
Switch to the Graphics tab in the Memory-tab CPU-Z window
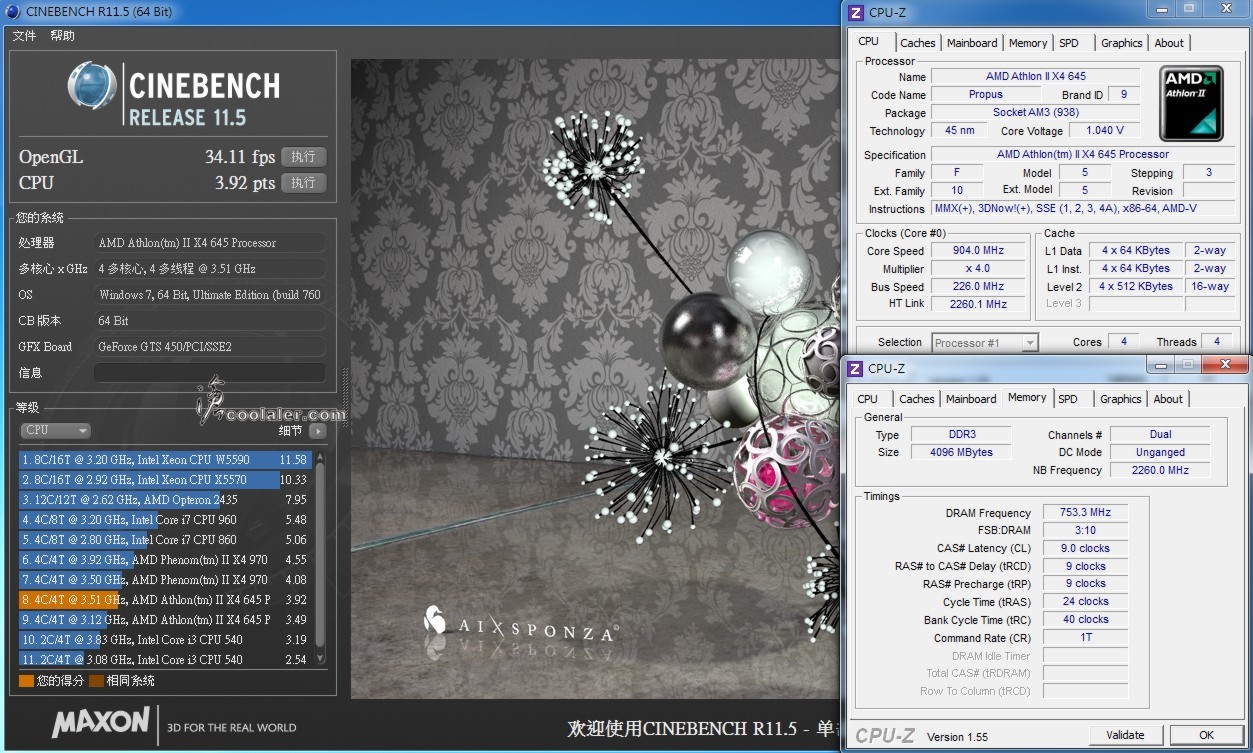(x=1120, y=399)
